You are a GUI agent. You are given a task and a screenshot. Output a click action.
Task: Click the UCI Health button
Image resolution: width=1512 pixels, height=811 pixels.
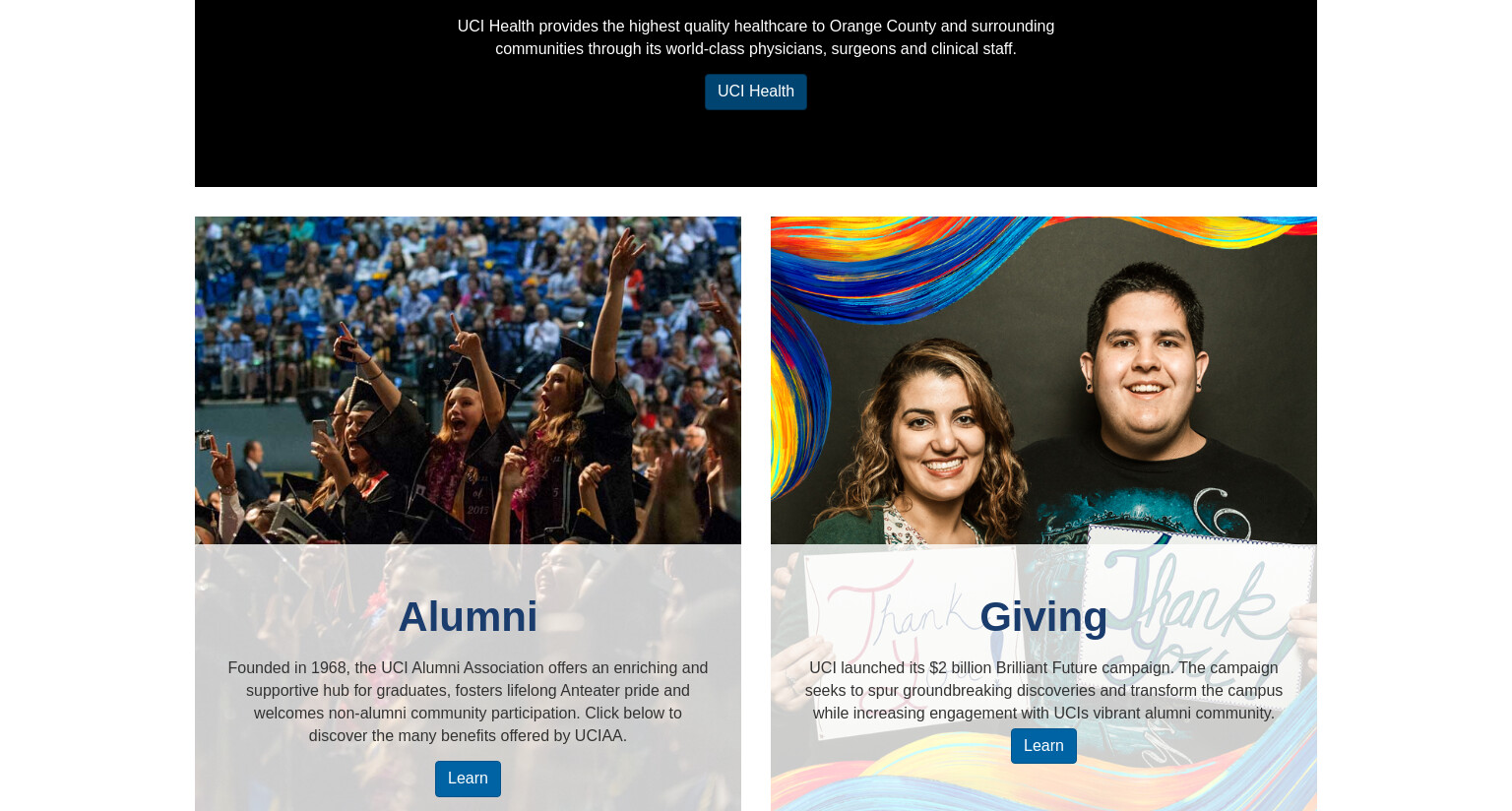[755, 92]
